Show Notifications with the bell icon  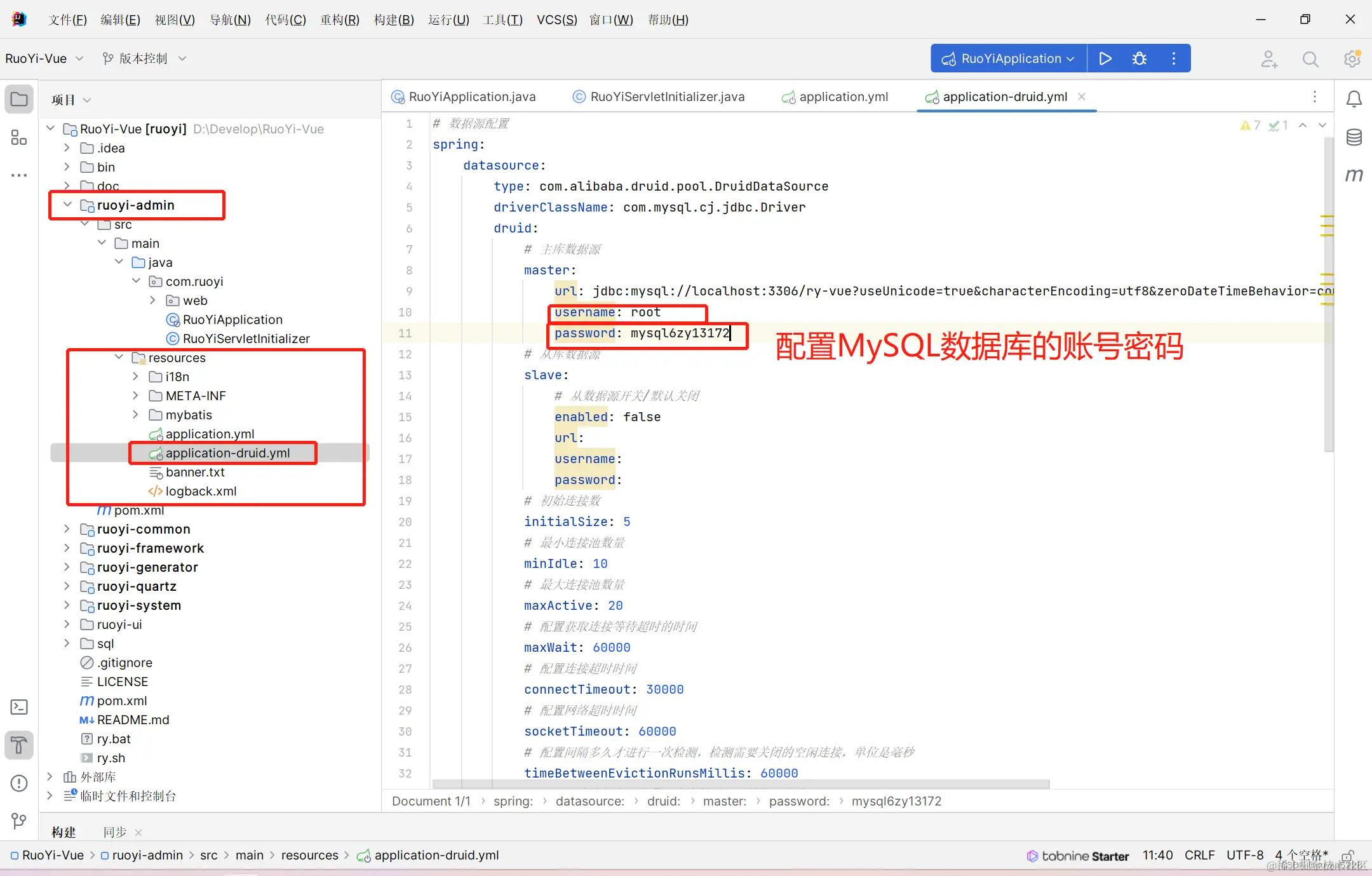pyautogui.click(x=1354, y=98)
